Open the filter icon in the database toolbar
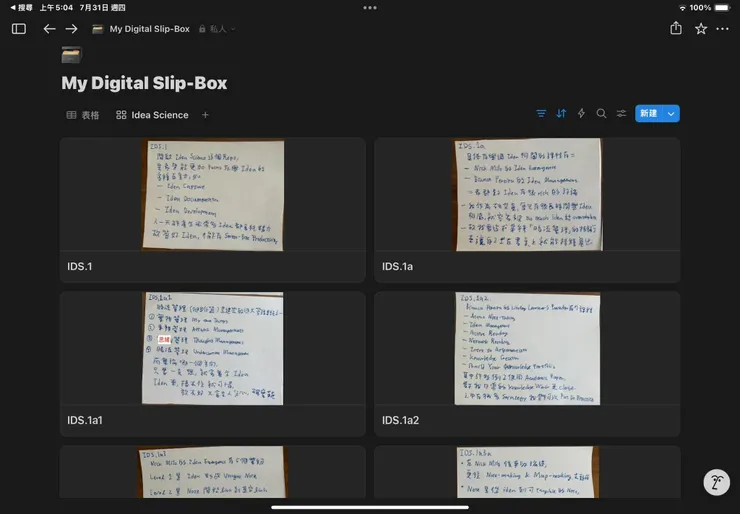 click(x=541, y=113)
